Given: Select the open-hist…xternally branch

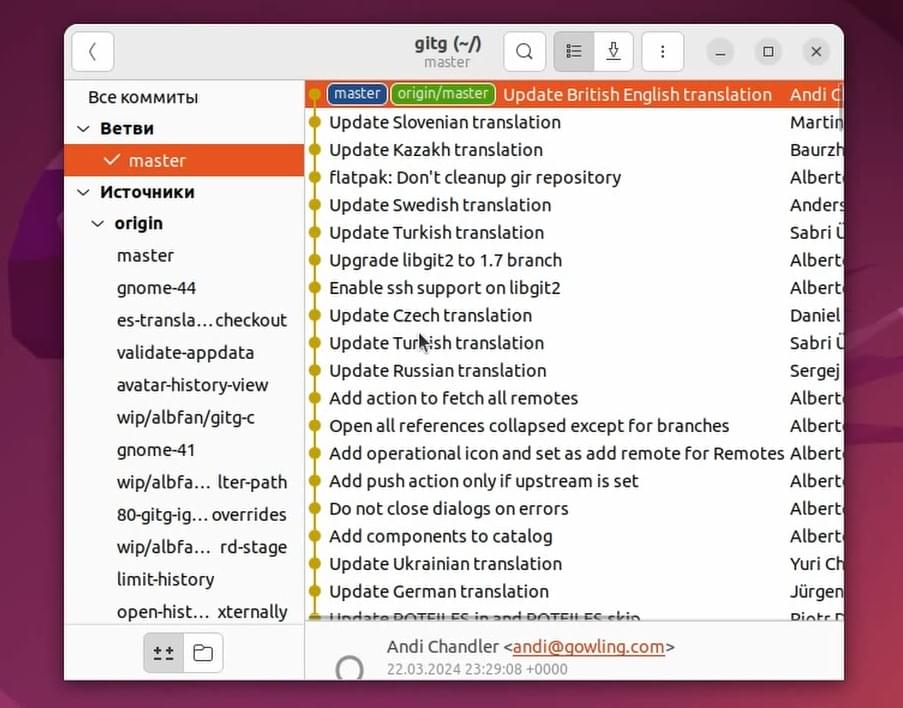Looking at the screenshot, I should coord(184,611).
